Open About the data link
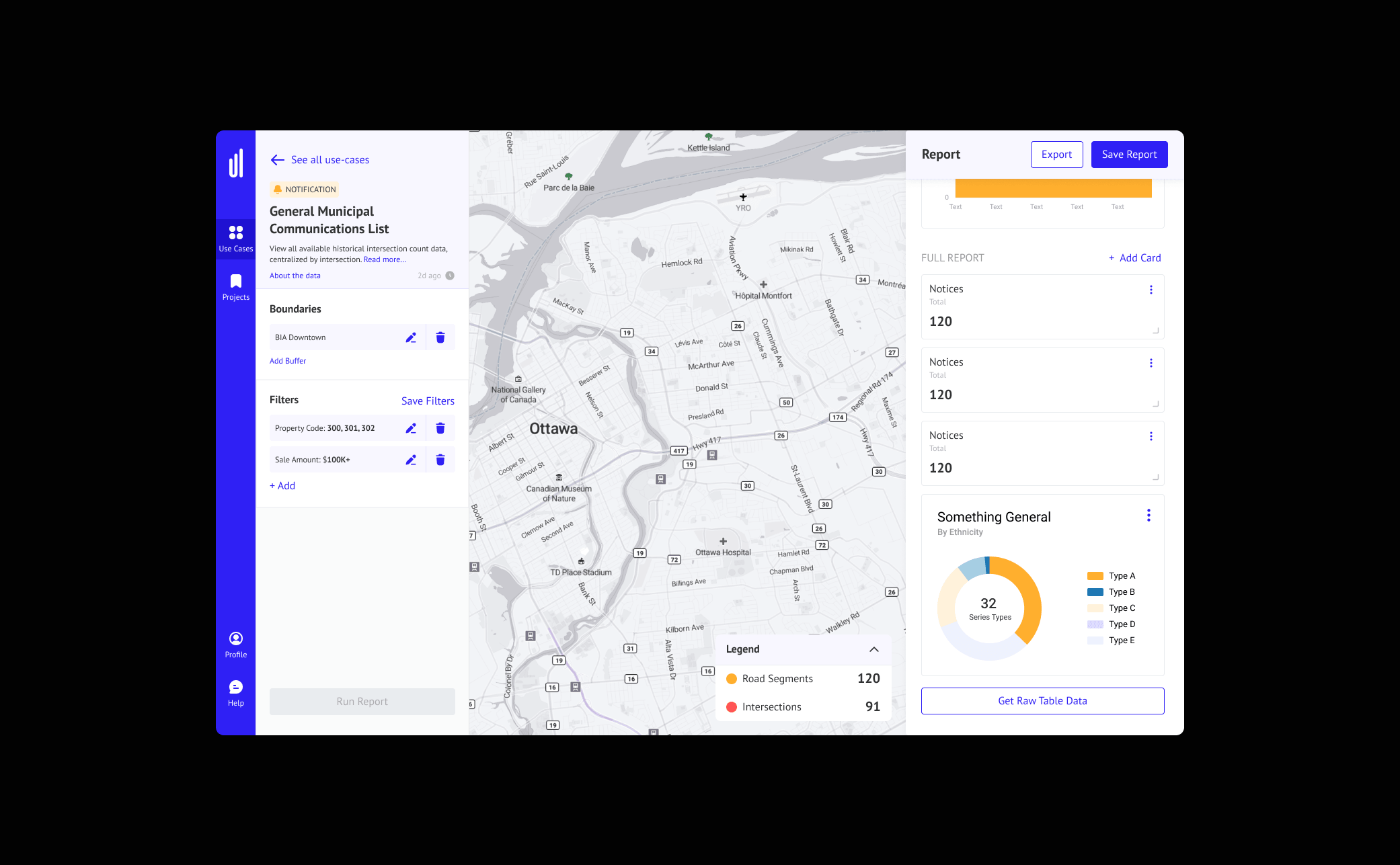 coord(295,276)
